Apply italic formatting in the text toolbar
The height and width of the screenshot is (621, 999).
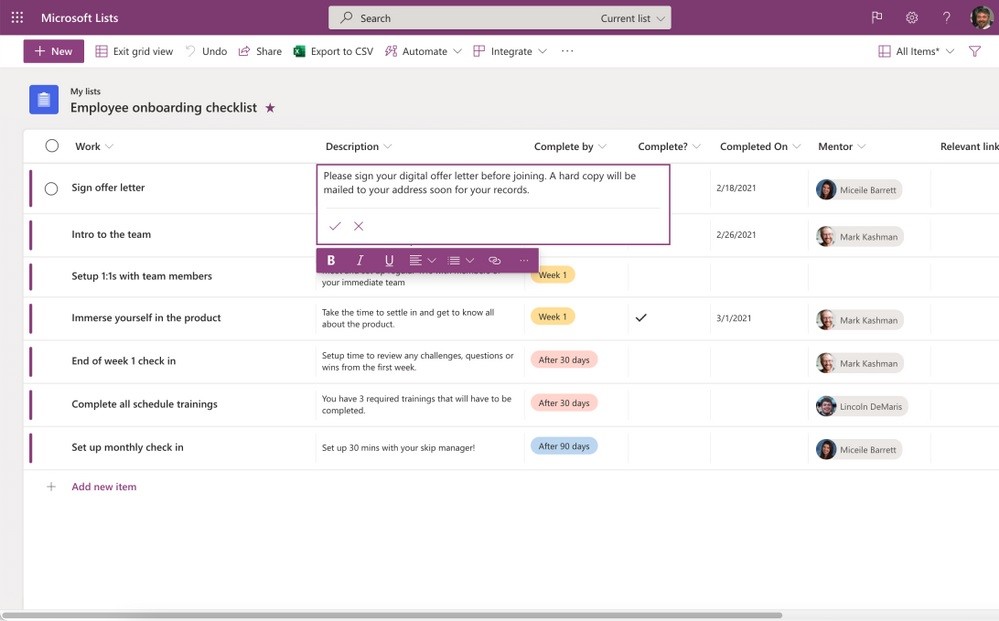coord(359,259)
